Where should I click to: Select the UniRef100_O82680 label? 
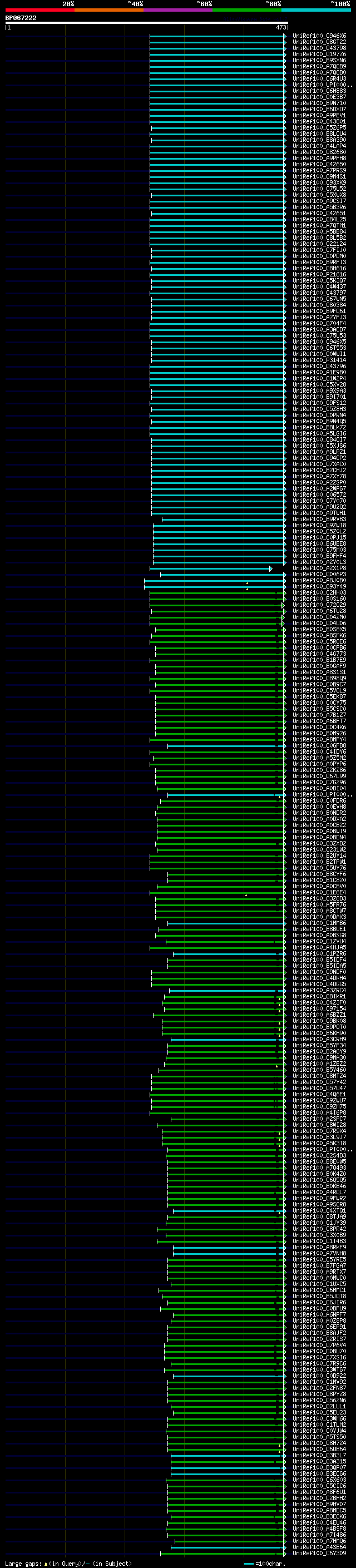point(319,152)
